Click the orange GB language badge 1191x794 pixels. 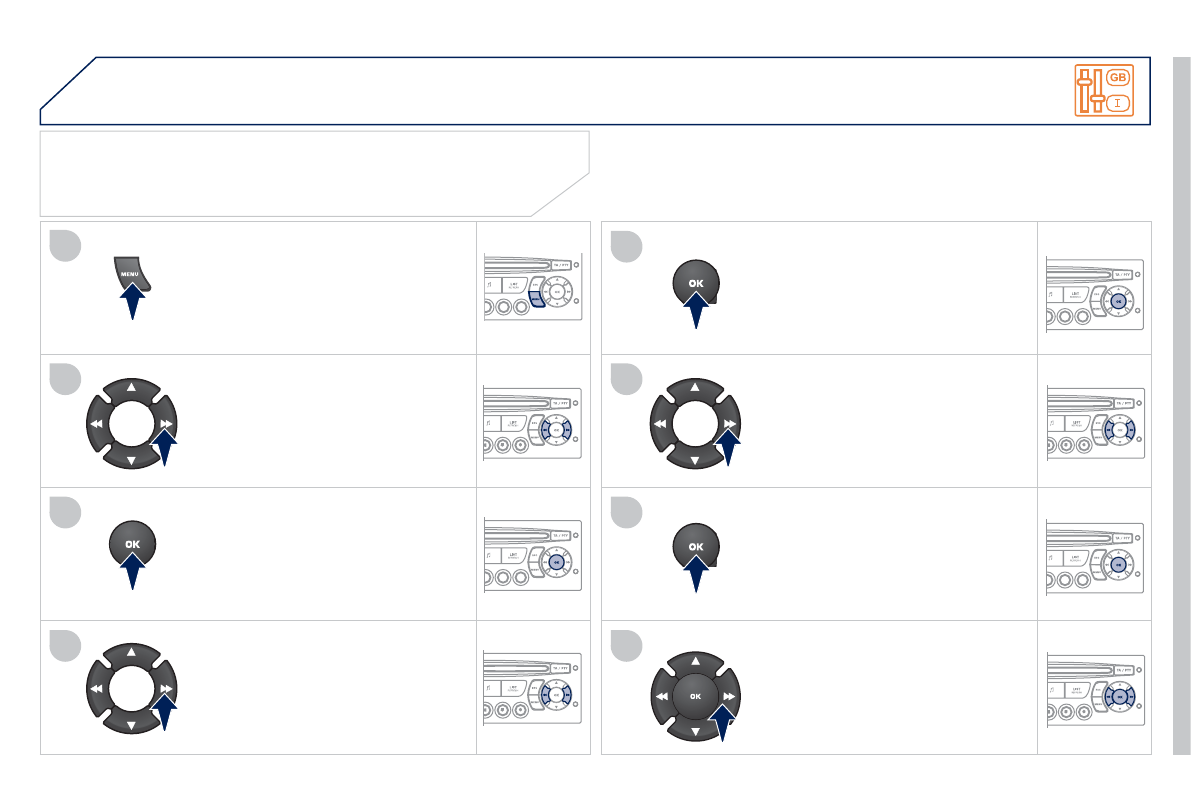[1119, 77]
